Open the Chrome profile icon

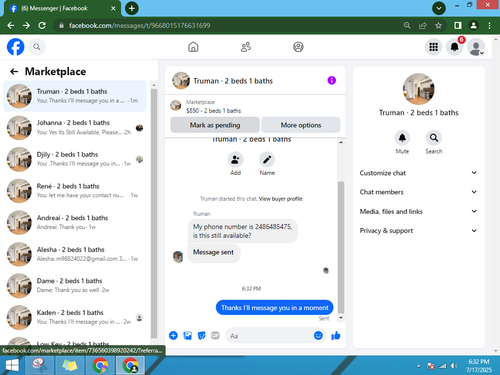473,25
